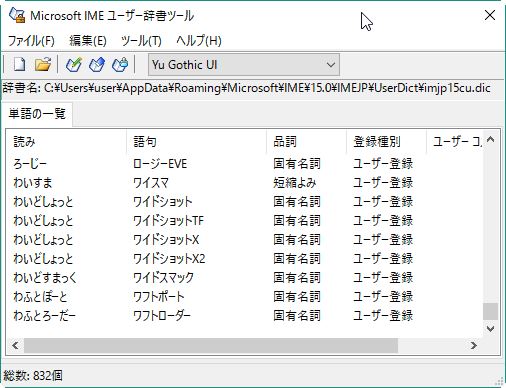Viewport: 506px width, 388px height.
Task: Click the vertical scrollbar thumb
Action: [490, 311]
